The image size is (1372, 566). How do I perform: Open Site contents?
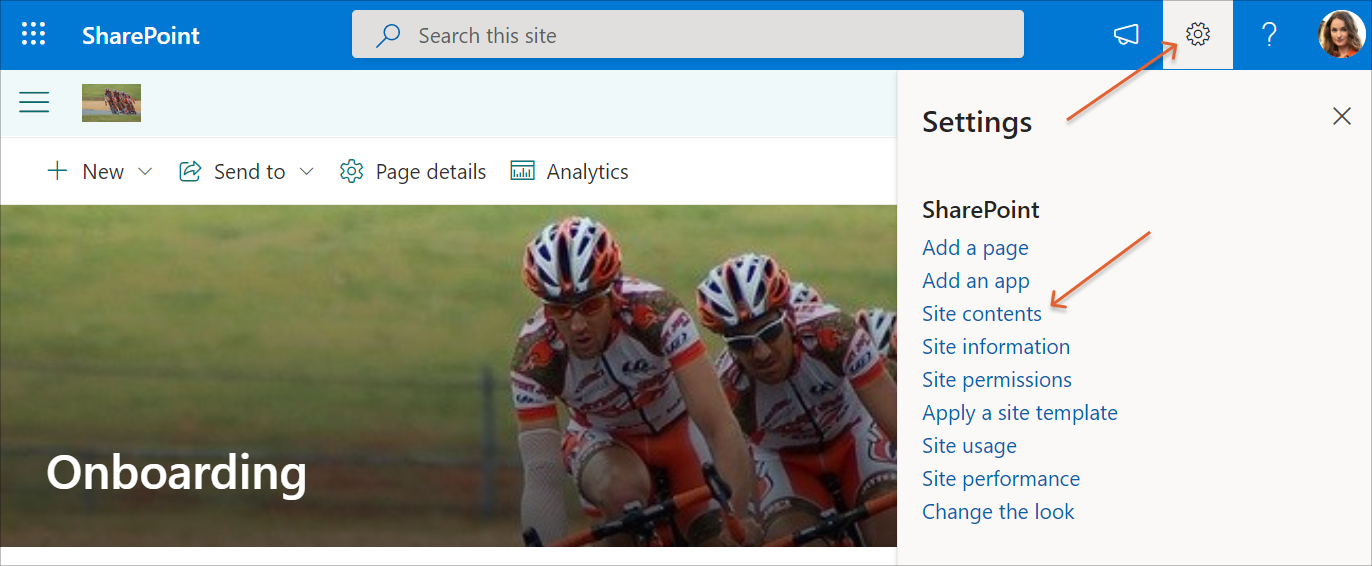point(981,314)
